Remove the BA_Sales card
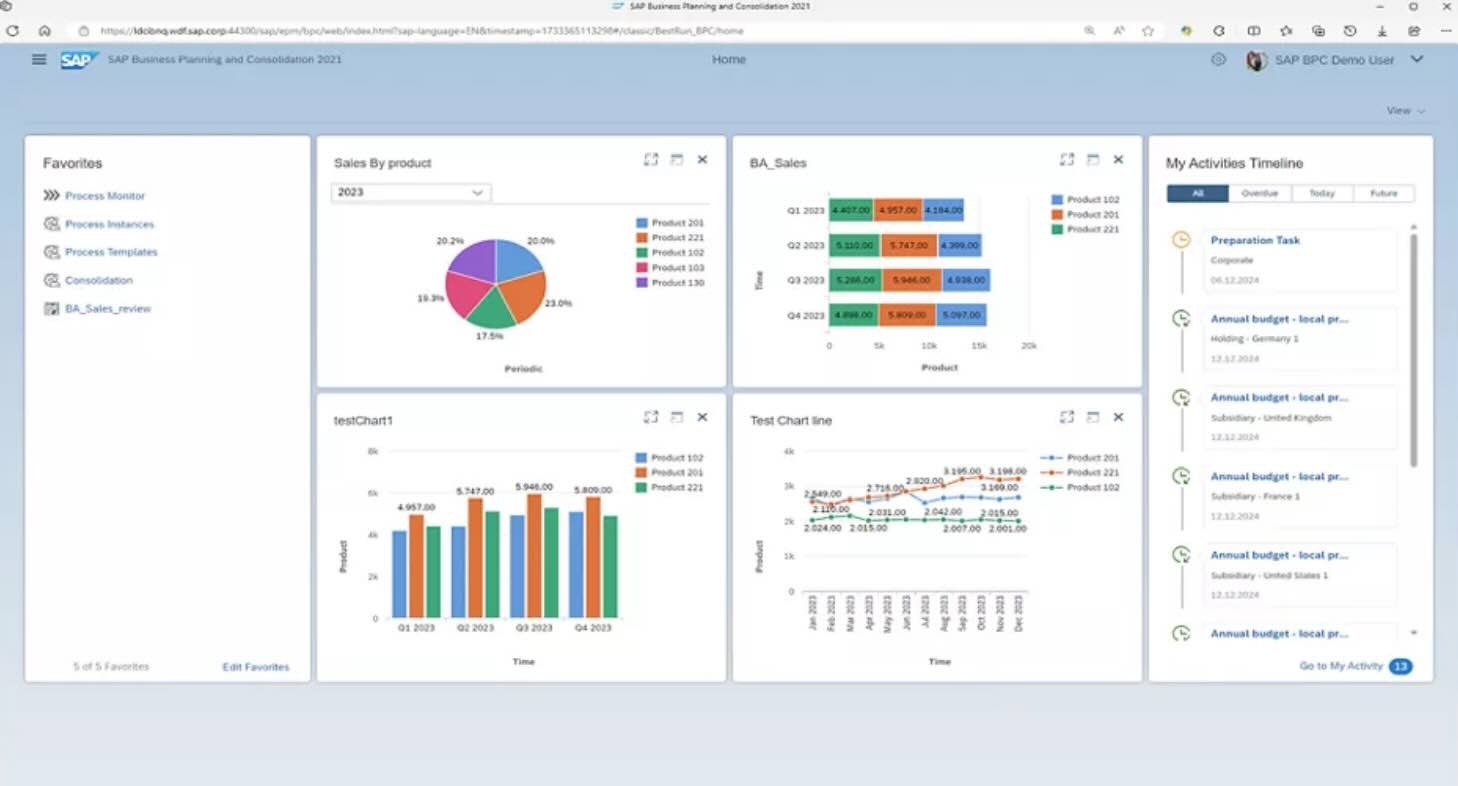 coord(1118,160)
